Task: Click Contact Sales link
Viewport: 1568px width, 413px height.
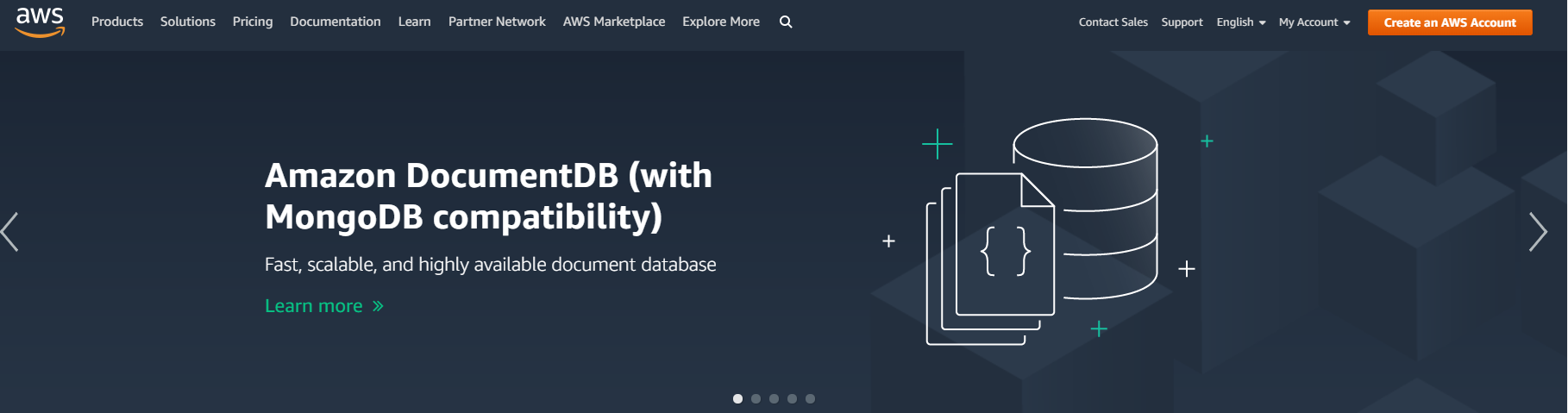Action: (x=1113, y=22)
